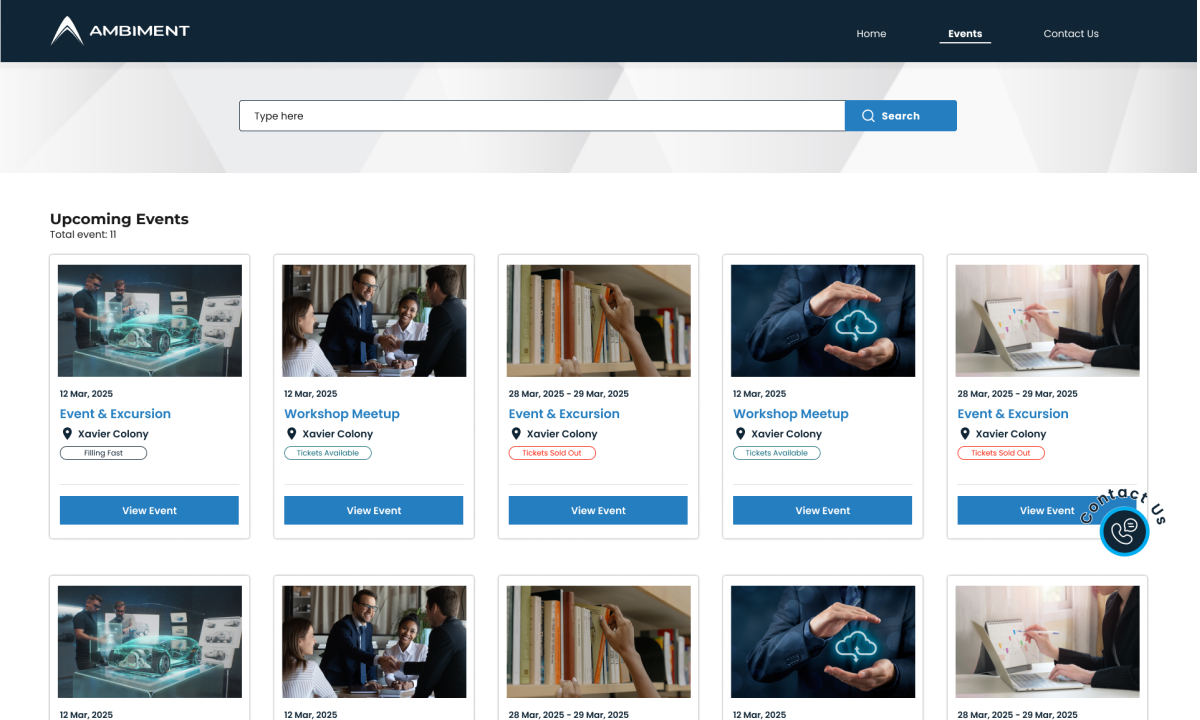This screenshot has width=1200, height=720.
Task: Click 'Xavier Colony' in the bookshelf card
Action: 562,434
